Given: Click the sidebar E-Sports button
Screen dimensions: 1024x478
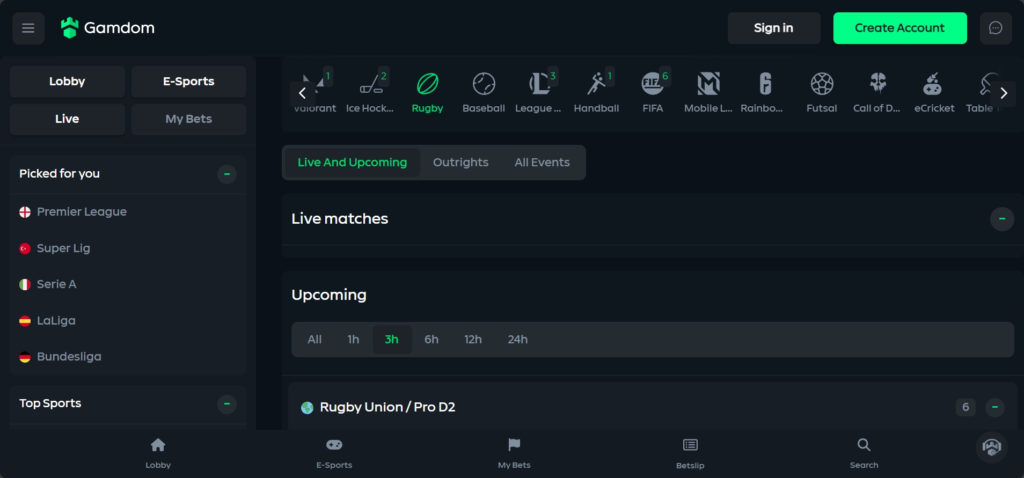Looking at the screenshot, I should click(x=189, y=82).
